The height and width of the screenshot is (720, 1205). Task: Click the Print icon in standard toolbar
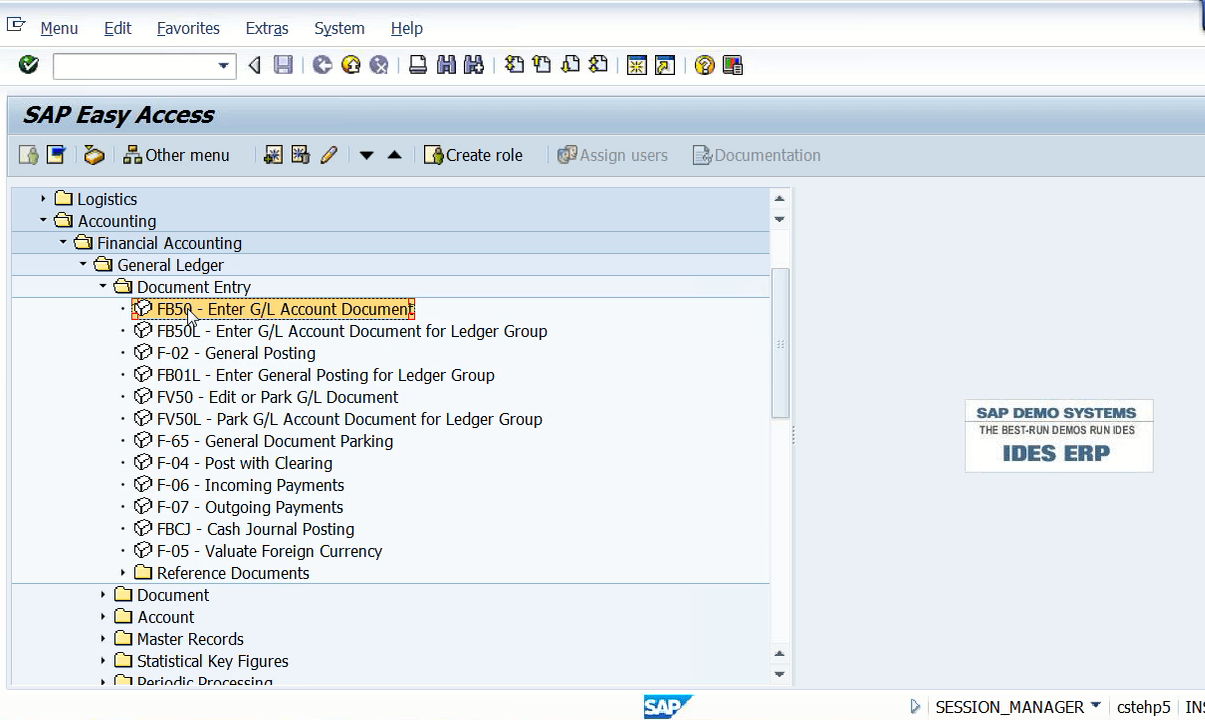418,65
